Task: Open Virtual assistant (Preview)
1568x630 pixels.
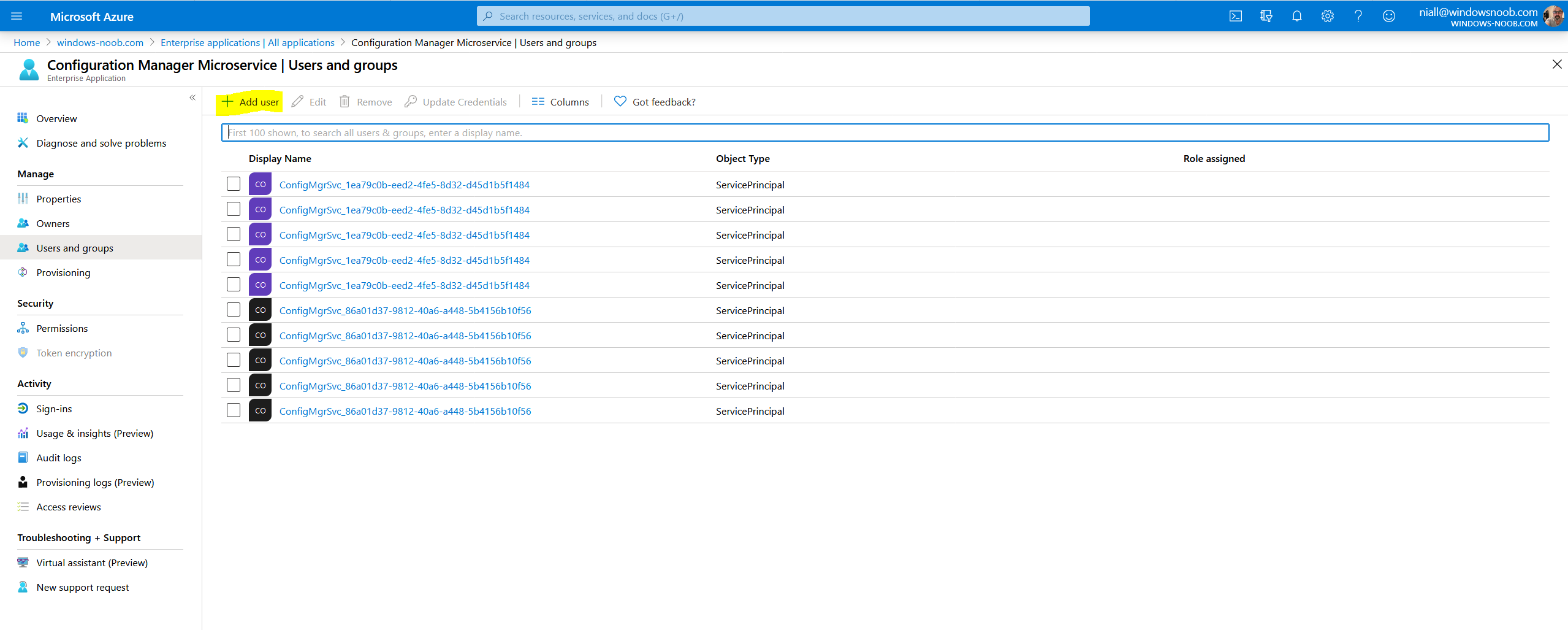Action: coord(92,563)
